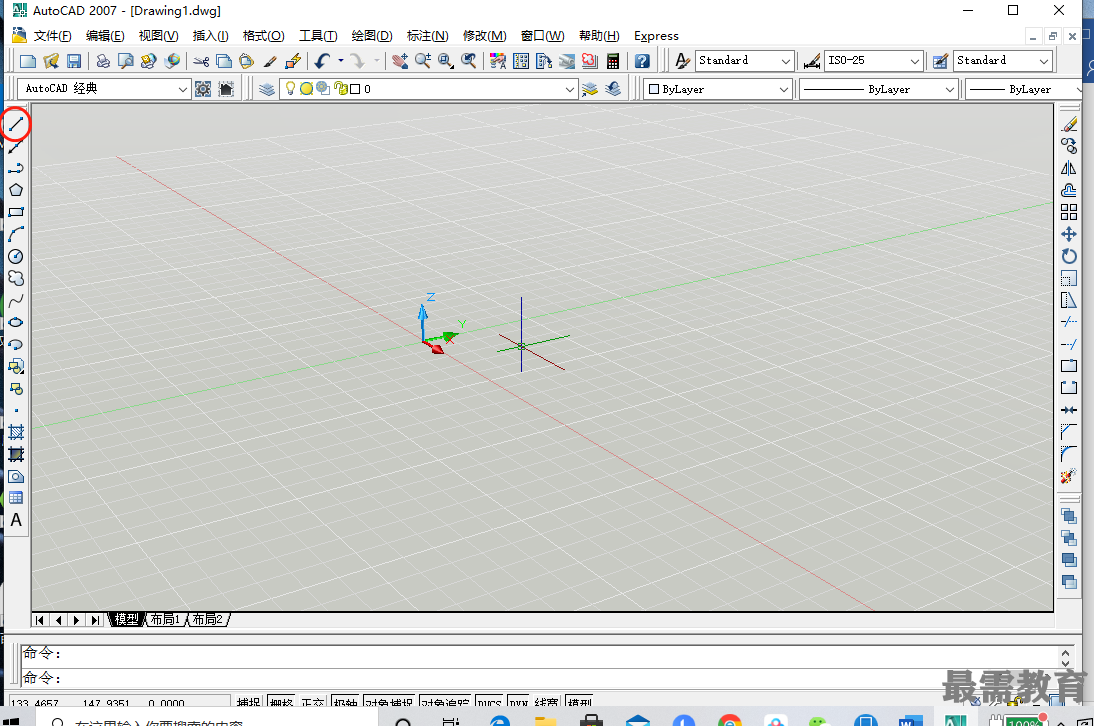
Task: Toggle 线宽 lineweight display in status bar
Action: [546, 702]
